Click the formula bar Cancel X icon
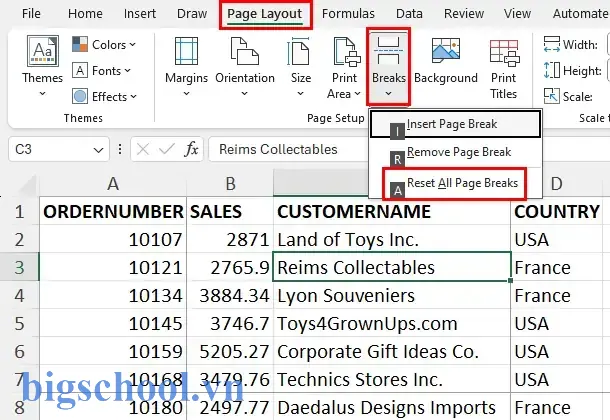 click(143, 149)
